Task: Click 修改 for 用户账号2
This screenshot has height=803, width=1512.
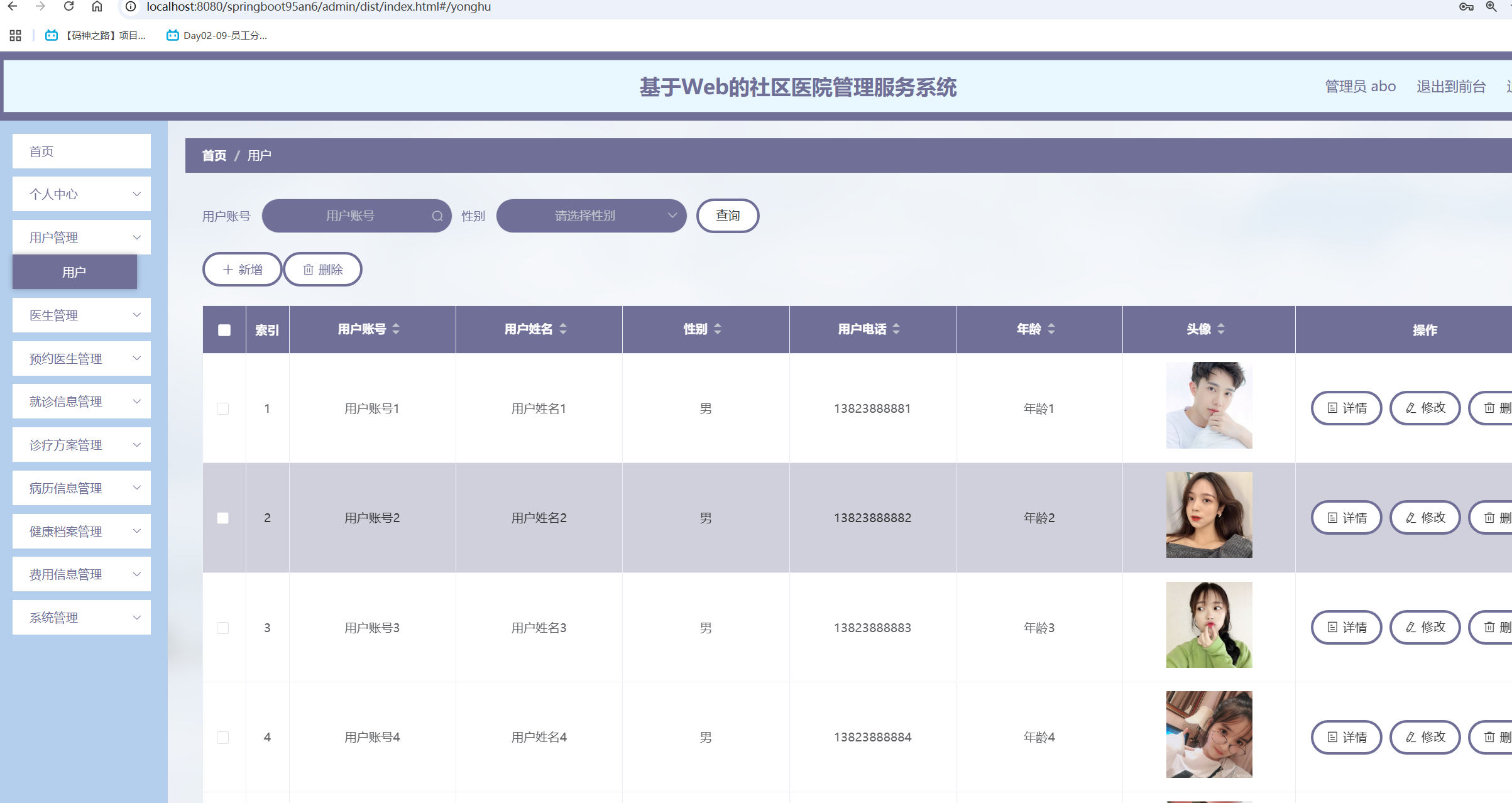Action: coord(1425,518)
